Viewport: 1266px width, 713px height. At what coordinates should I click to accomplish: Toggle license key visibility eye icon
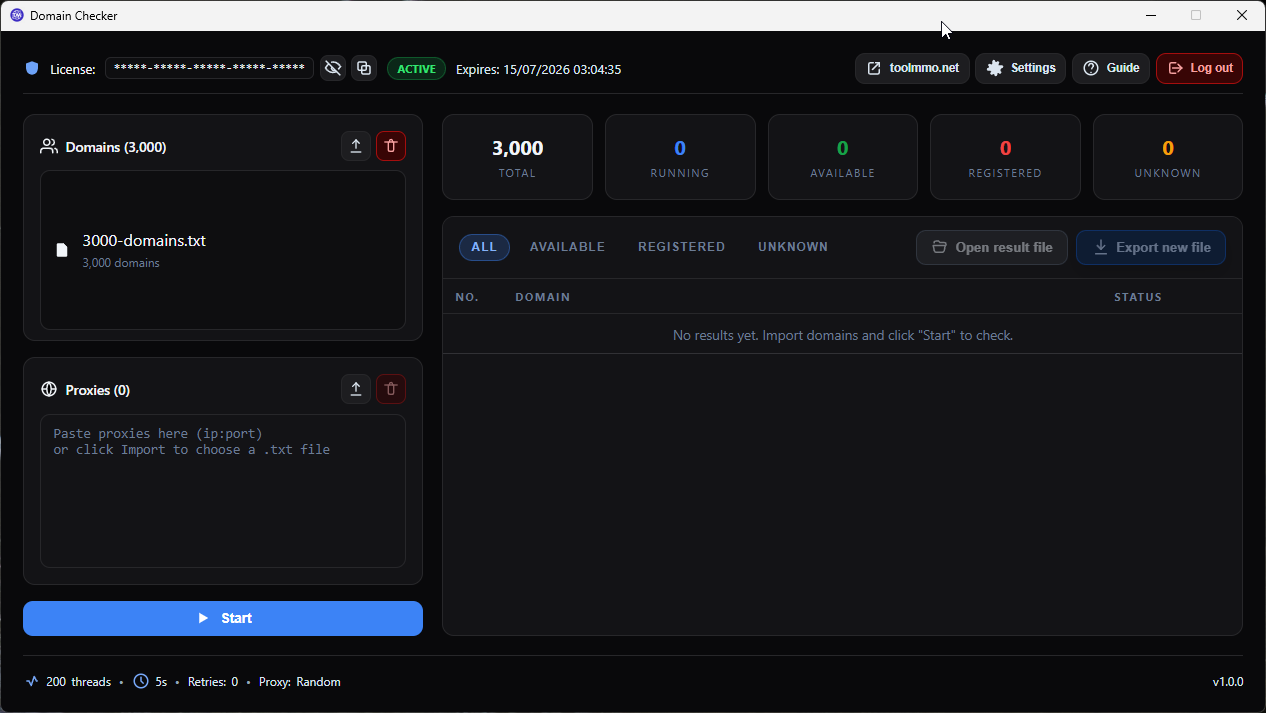tap(333, 68)
